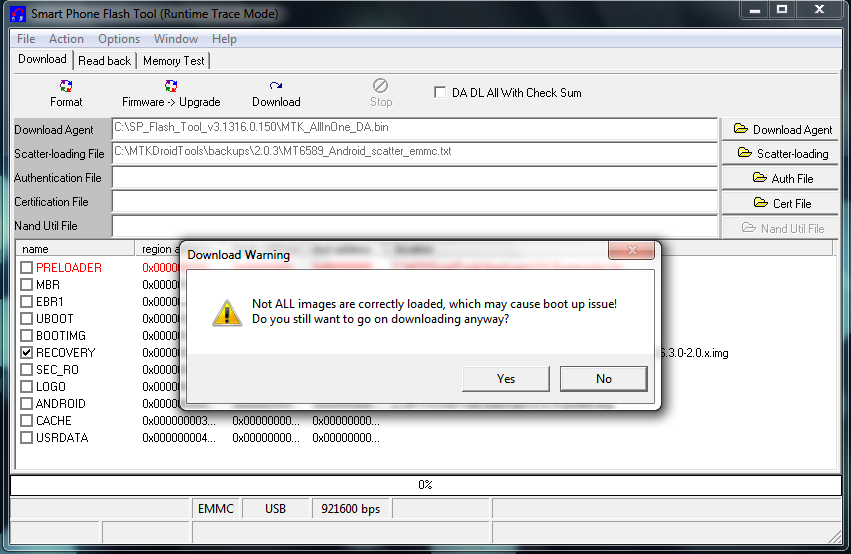
Task: Select the ANDROID row name
Action: click(x=60, y=404)
